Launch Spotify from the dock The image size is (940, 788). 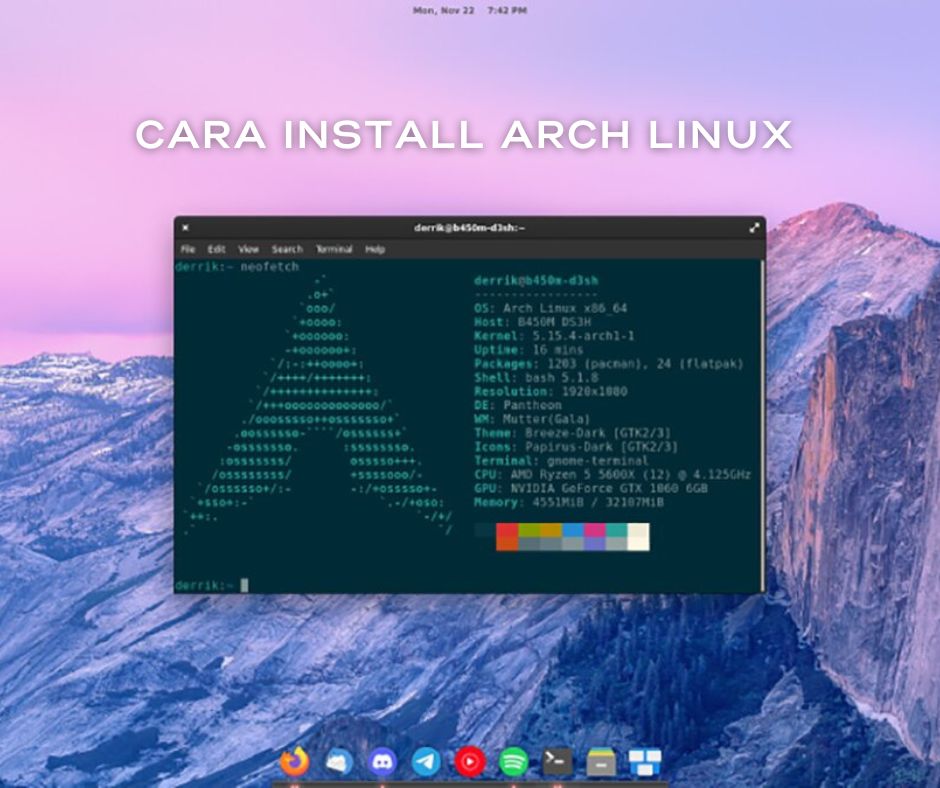tap(514, 762)
